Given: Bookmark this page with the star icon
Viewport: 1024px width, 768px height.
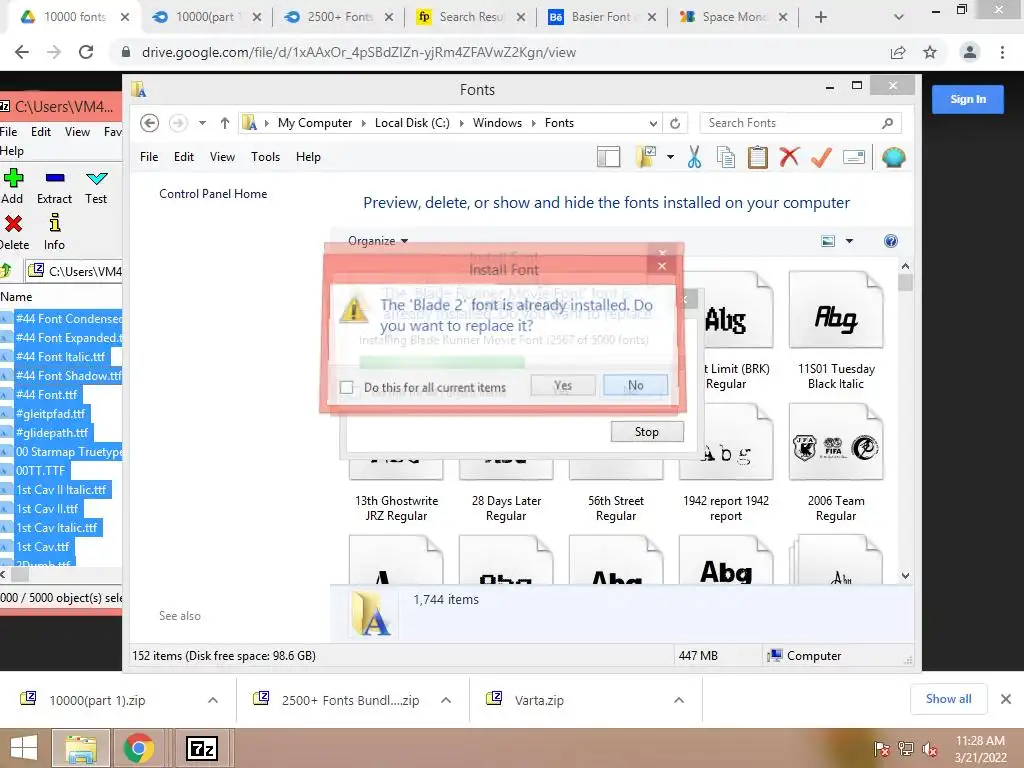Looking at the screenshot, I should point(930,52).
